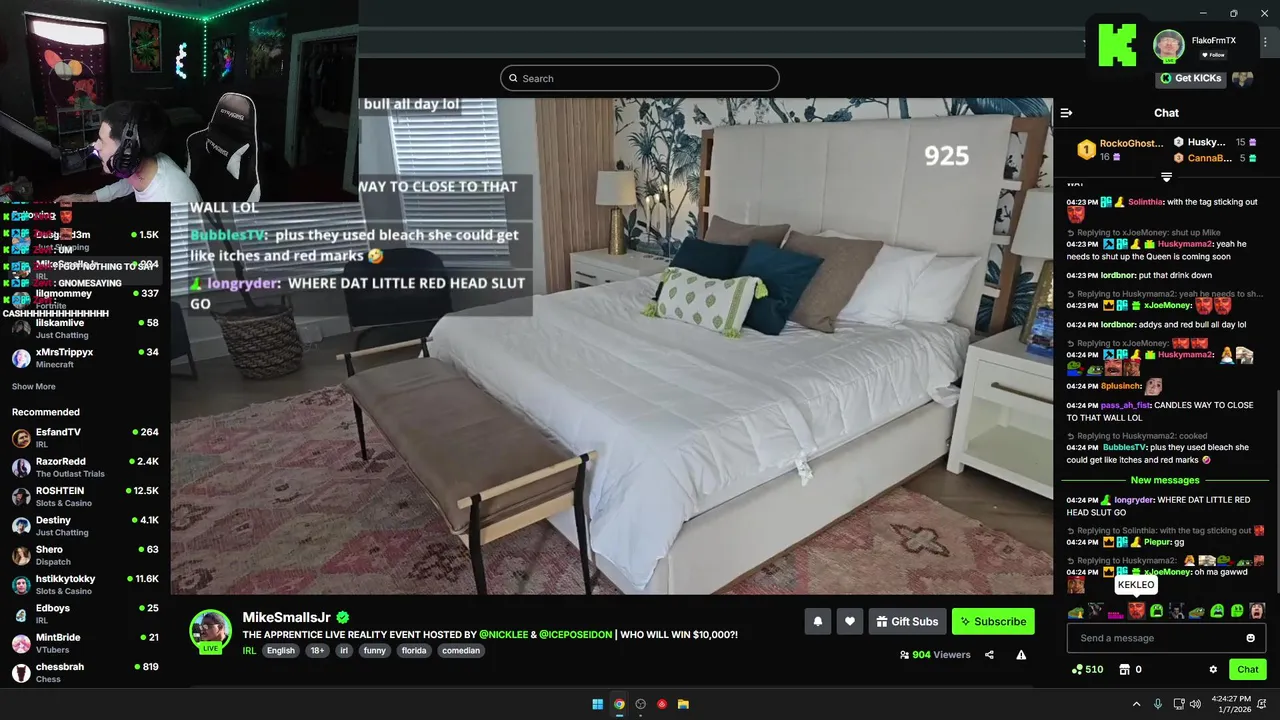Select the red angry face emote

(1136, 611)
